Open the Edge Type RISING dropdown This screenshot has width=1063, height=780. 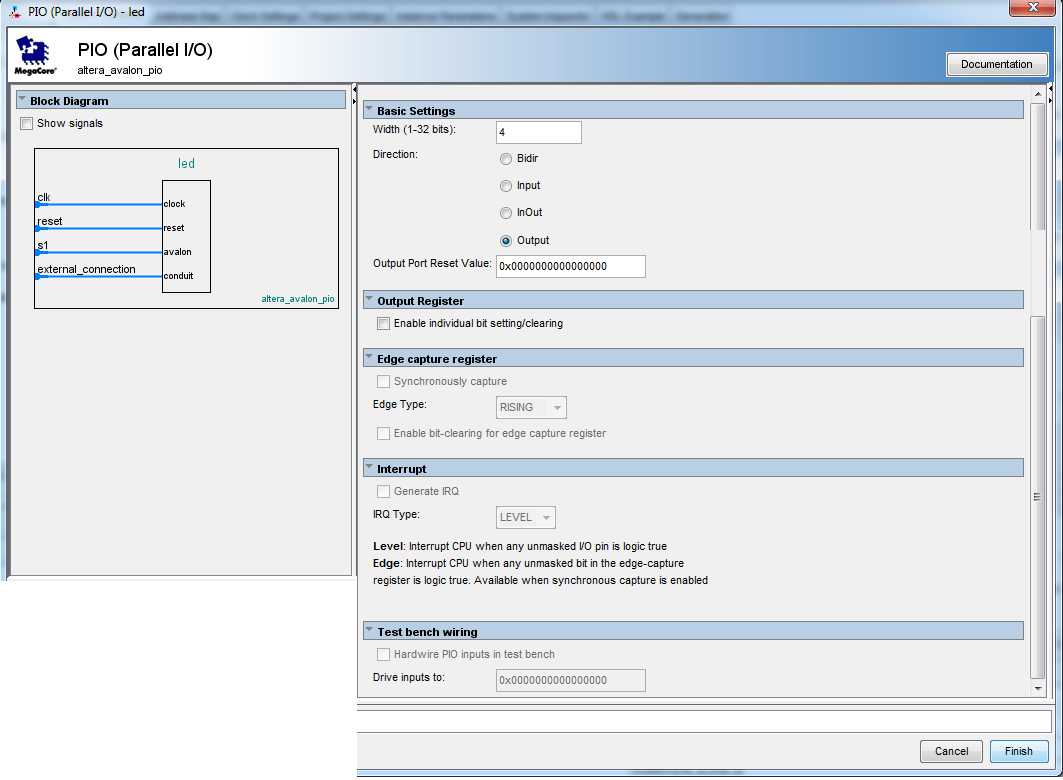(532, 407)
